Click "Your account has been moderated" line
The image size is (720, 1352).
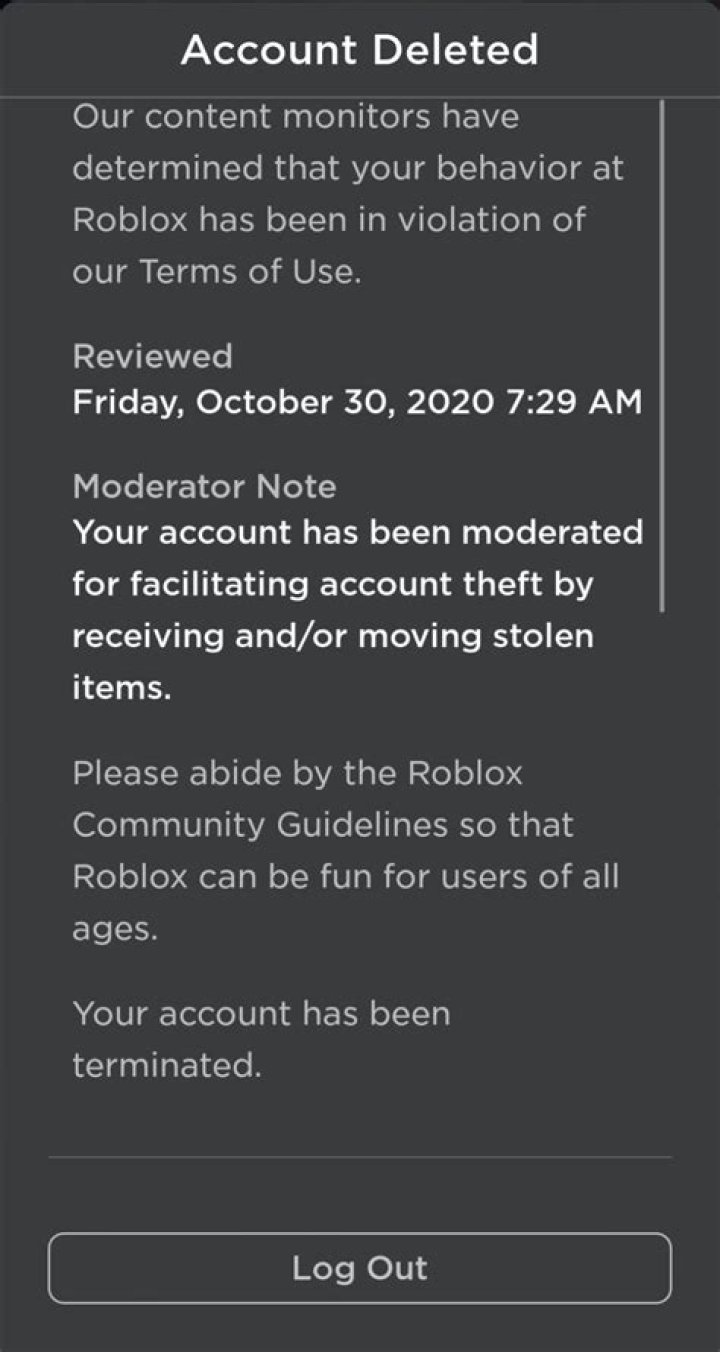(357, 532)
